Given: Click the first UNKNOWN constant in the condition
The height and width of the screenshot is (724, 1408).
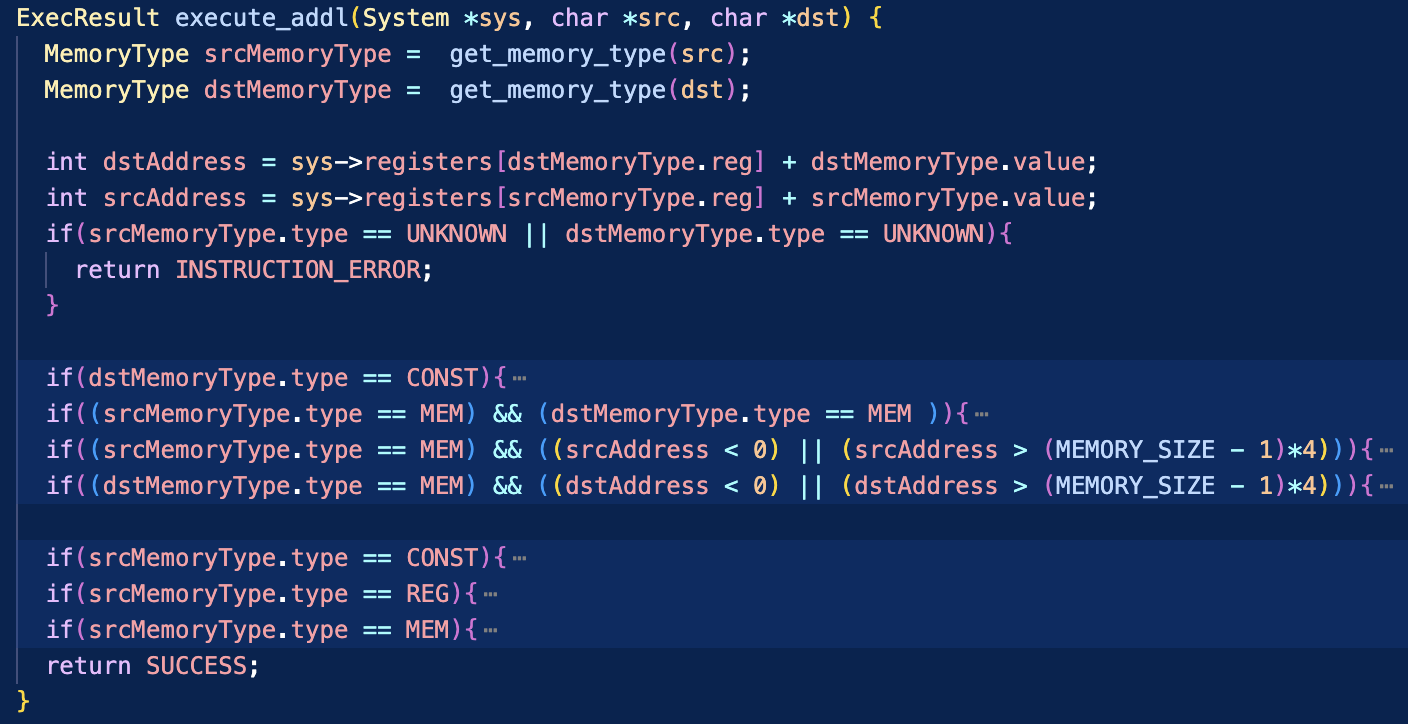Looking at the screenshot, I should (x=456, y=234).
